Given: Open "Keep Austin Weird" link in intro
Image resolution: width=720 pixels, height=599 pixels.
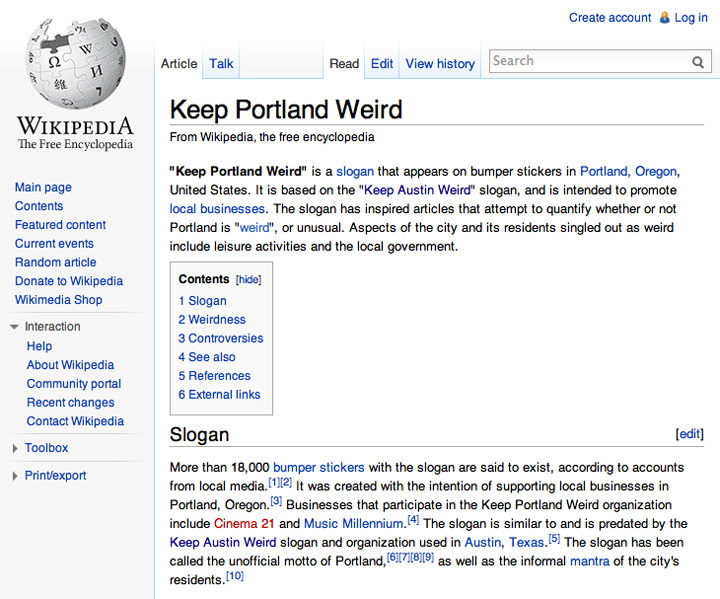Looking at the screenshot, I should click(x=417, y=191).
